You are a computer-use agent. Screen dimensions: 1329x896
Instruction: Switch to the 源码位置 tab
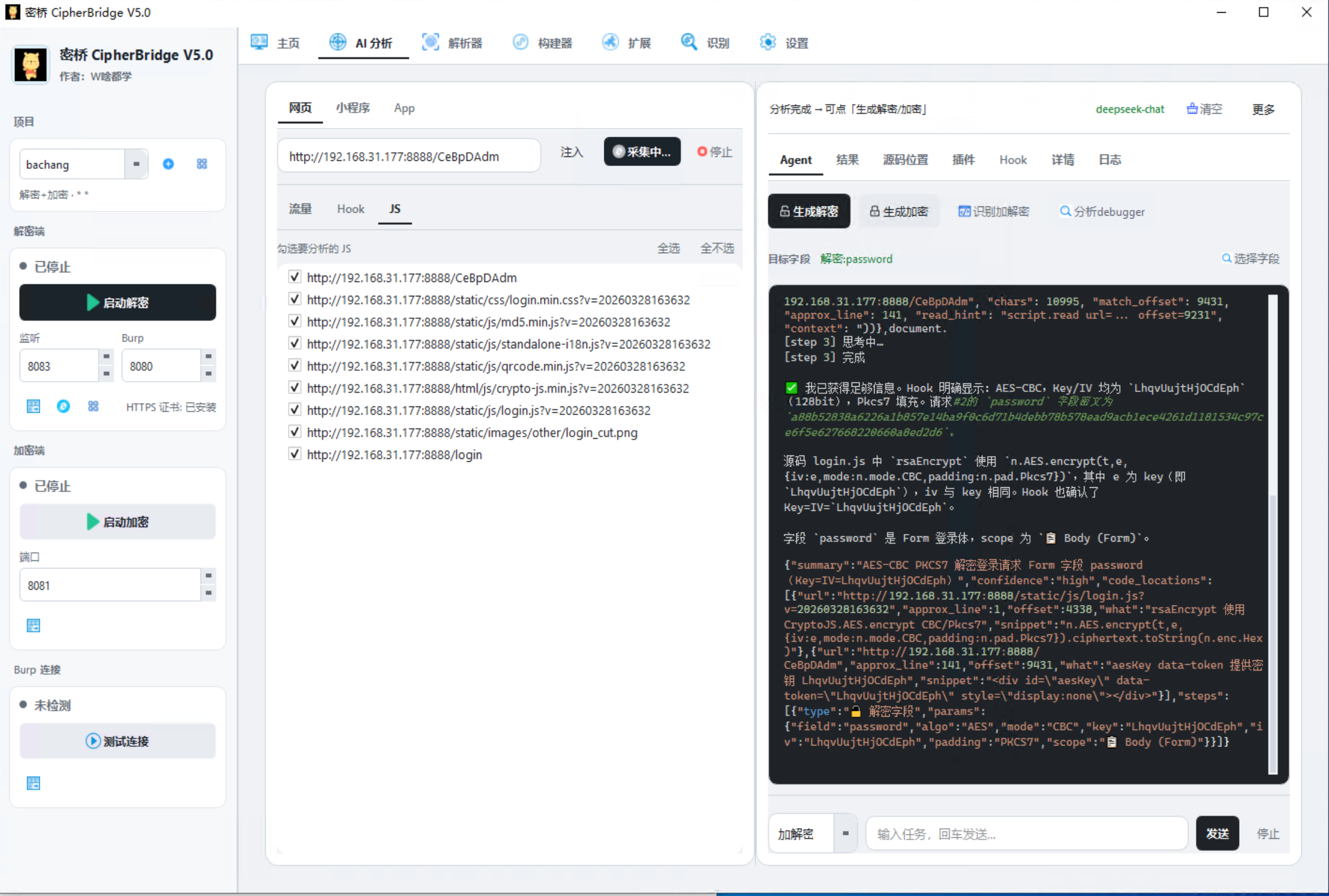click(905, 160)
